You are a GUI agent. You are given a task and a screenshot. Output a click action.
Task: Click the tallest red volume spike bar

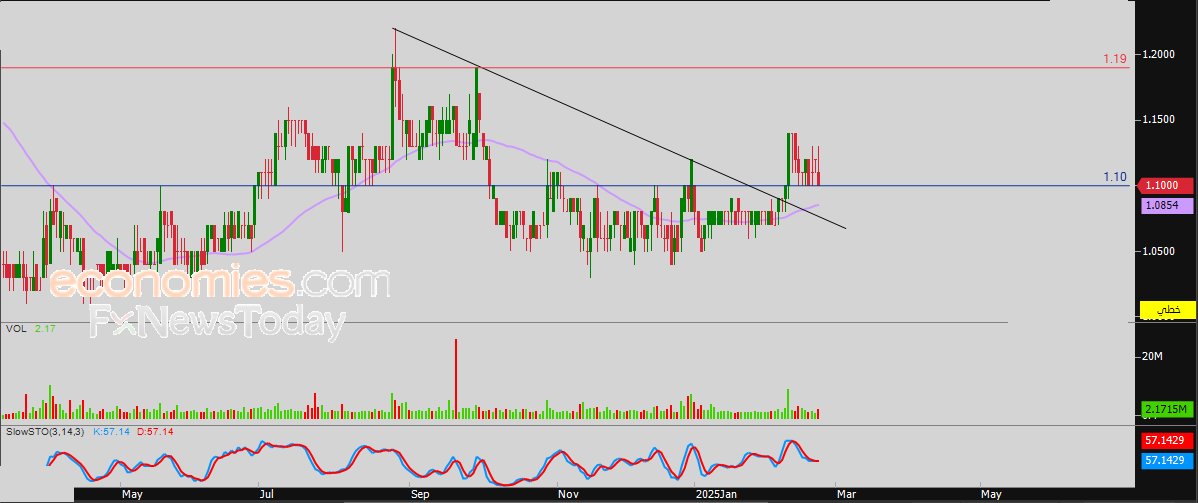click(456, 378)
